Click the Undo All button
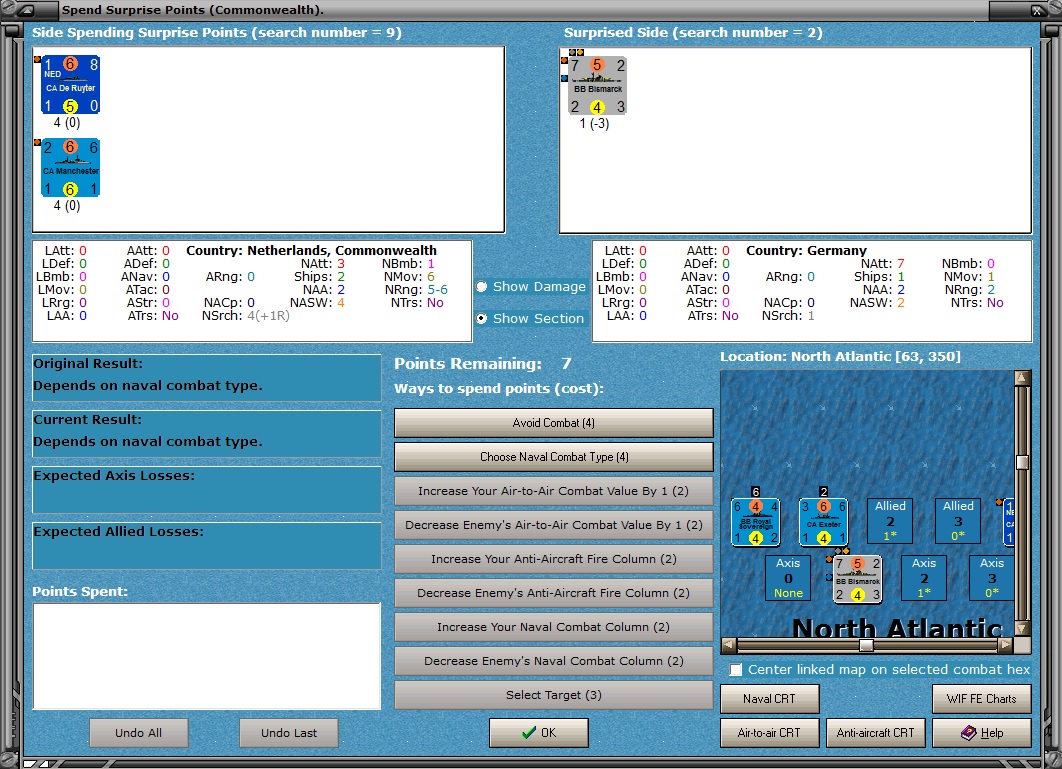This screenshot has width=1062, height=769. [138, 733]
